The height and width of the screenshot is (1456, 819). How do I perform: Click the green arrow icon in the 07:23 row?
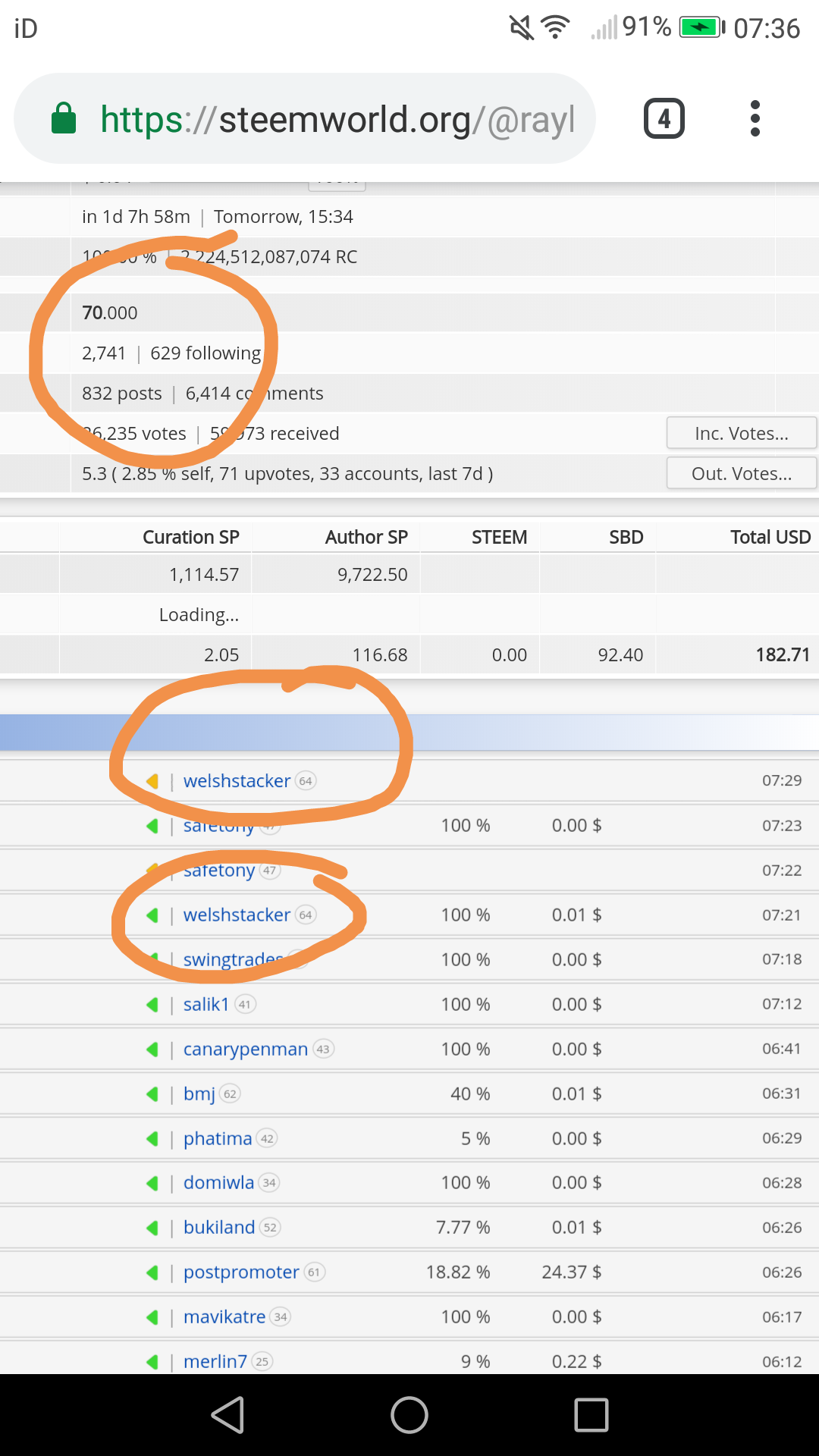coord(152,825)
